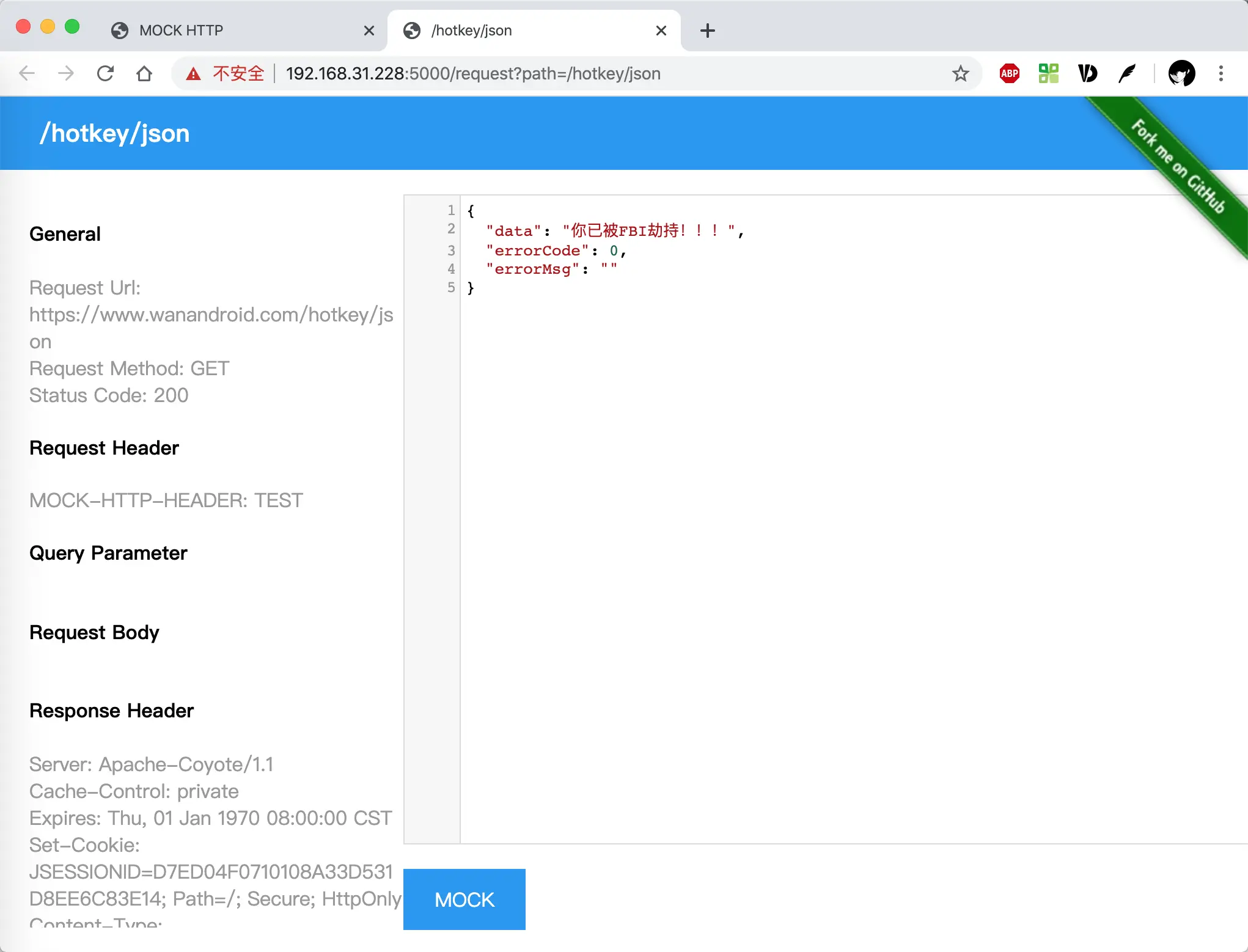Viewport: 1248px width, 952px height.
Task: Open the GitHub cat profile avatar
Action: pos(1181,74)
